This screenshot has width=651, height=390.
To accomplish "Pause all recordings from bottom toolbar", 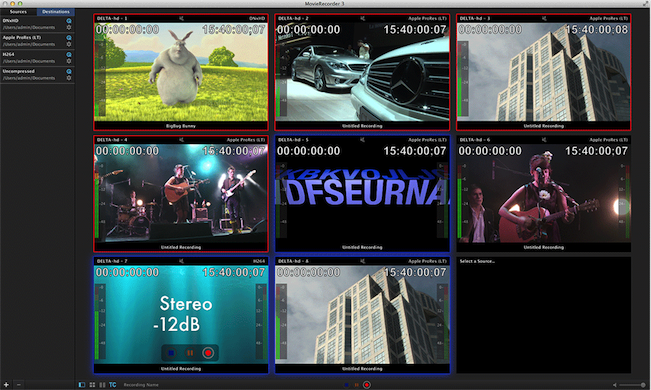I will click(x=356, y=385).
